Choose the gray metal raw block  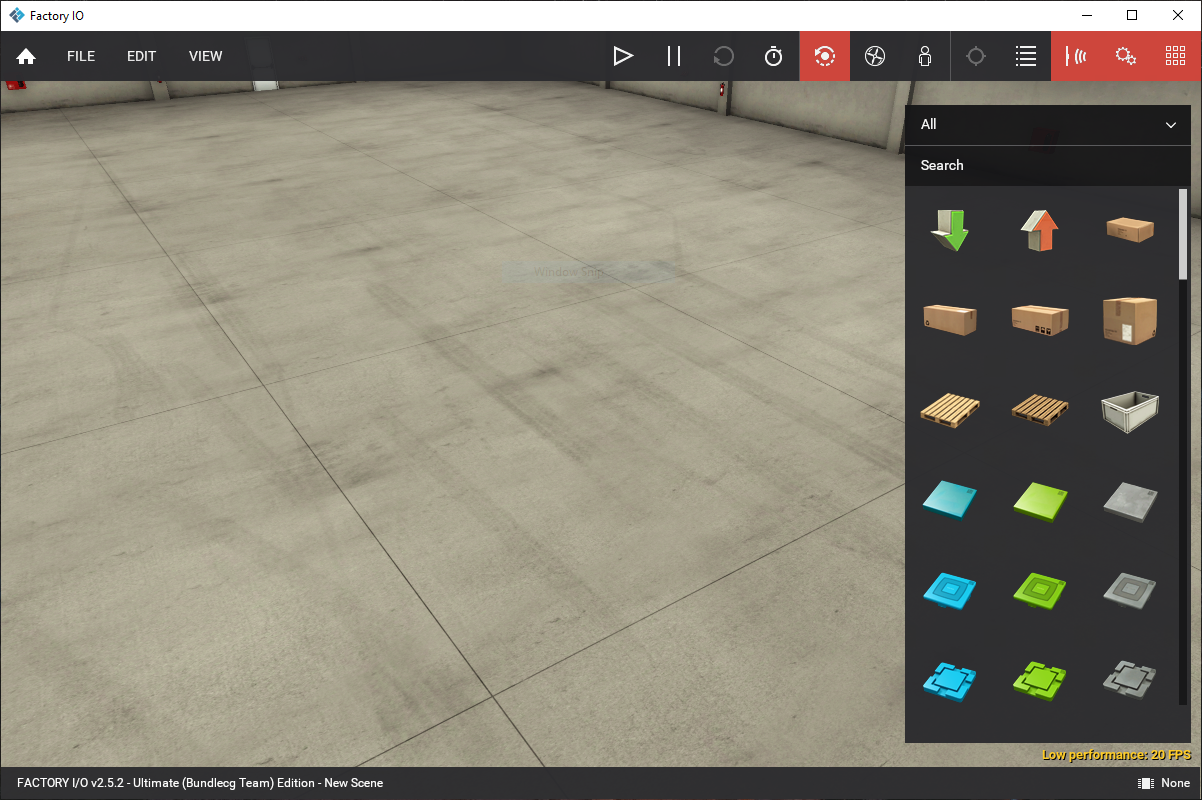tap(1130, 500)
